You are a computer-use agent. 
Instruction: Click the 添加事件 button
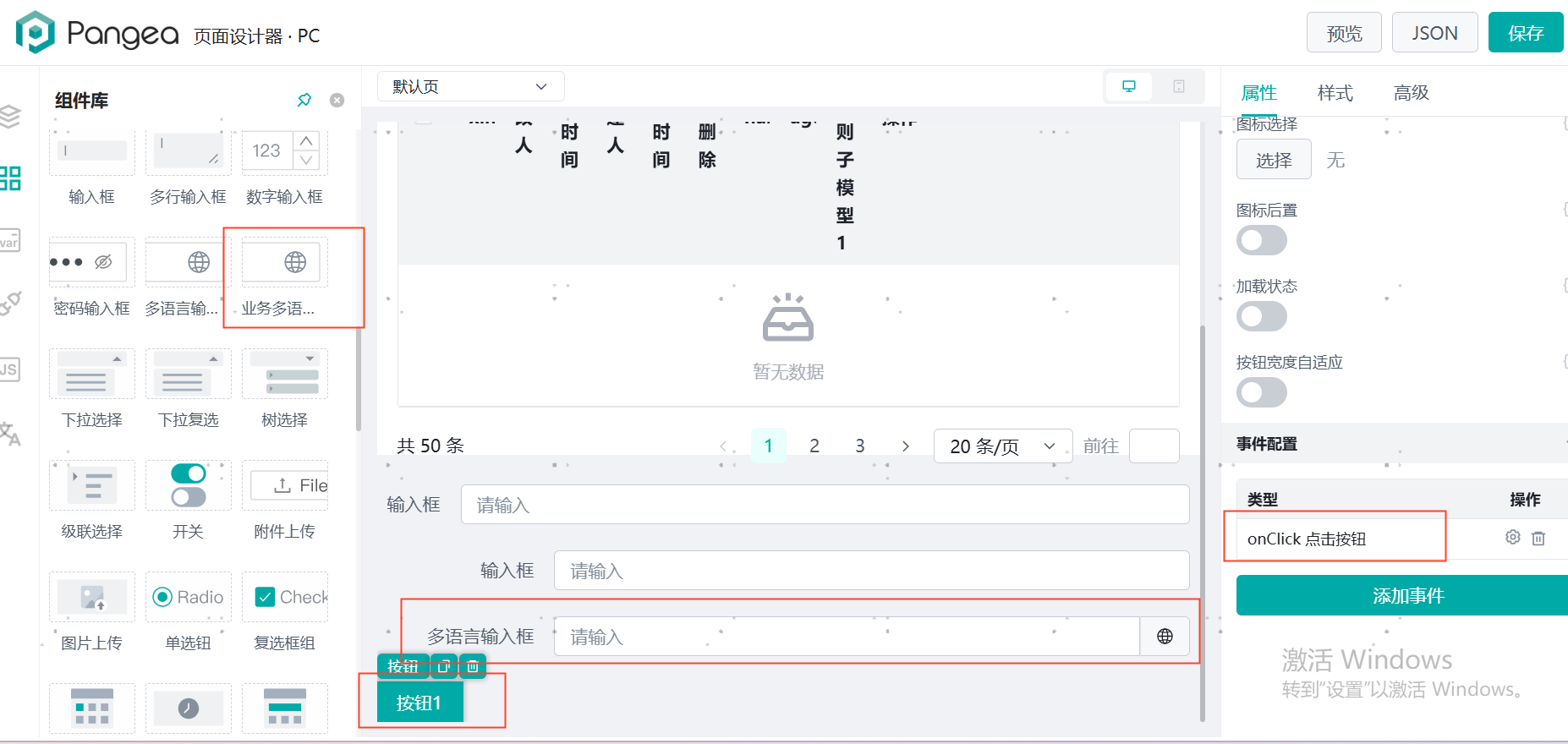tap(1402, 595)
